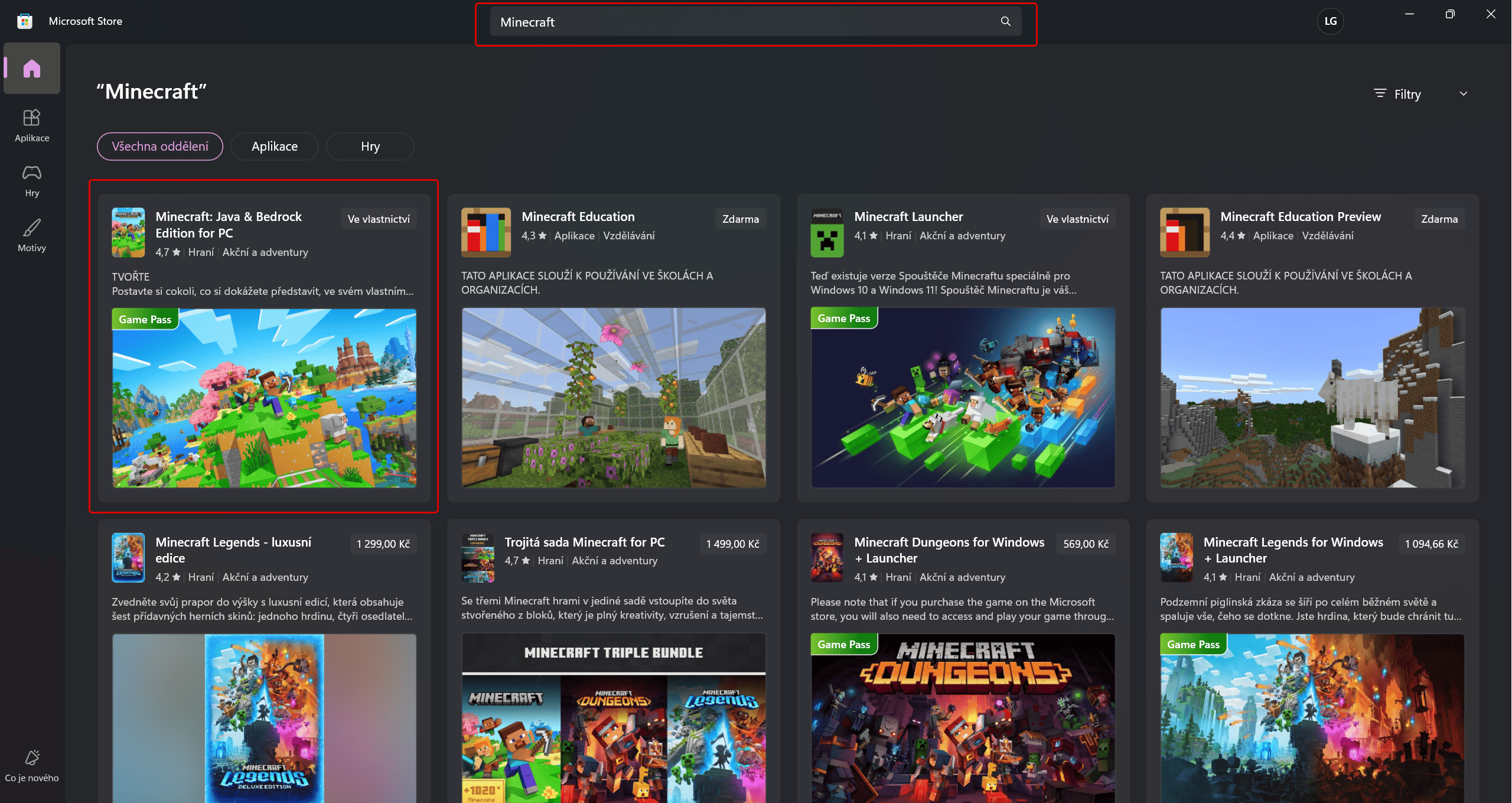Click inside the Minecraft search field

coord(756,22)
